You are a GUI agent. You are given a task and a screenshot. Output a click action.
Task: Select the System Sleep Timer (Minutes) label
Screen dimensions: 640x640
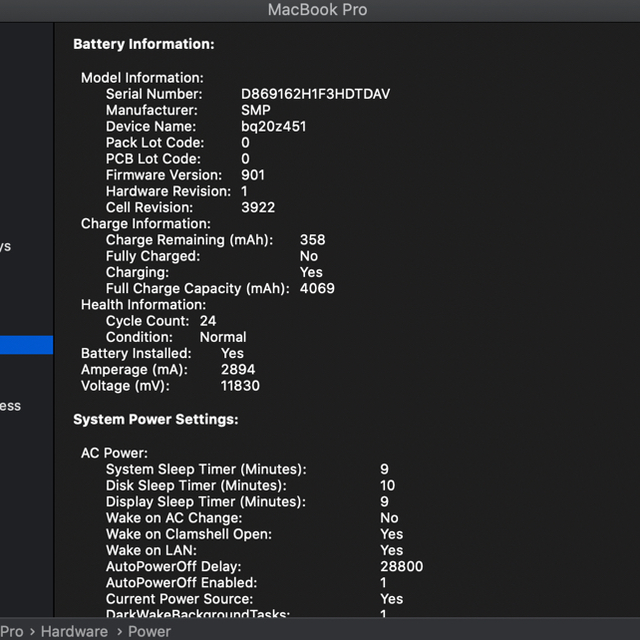206,469
